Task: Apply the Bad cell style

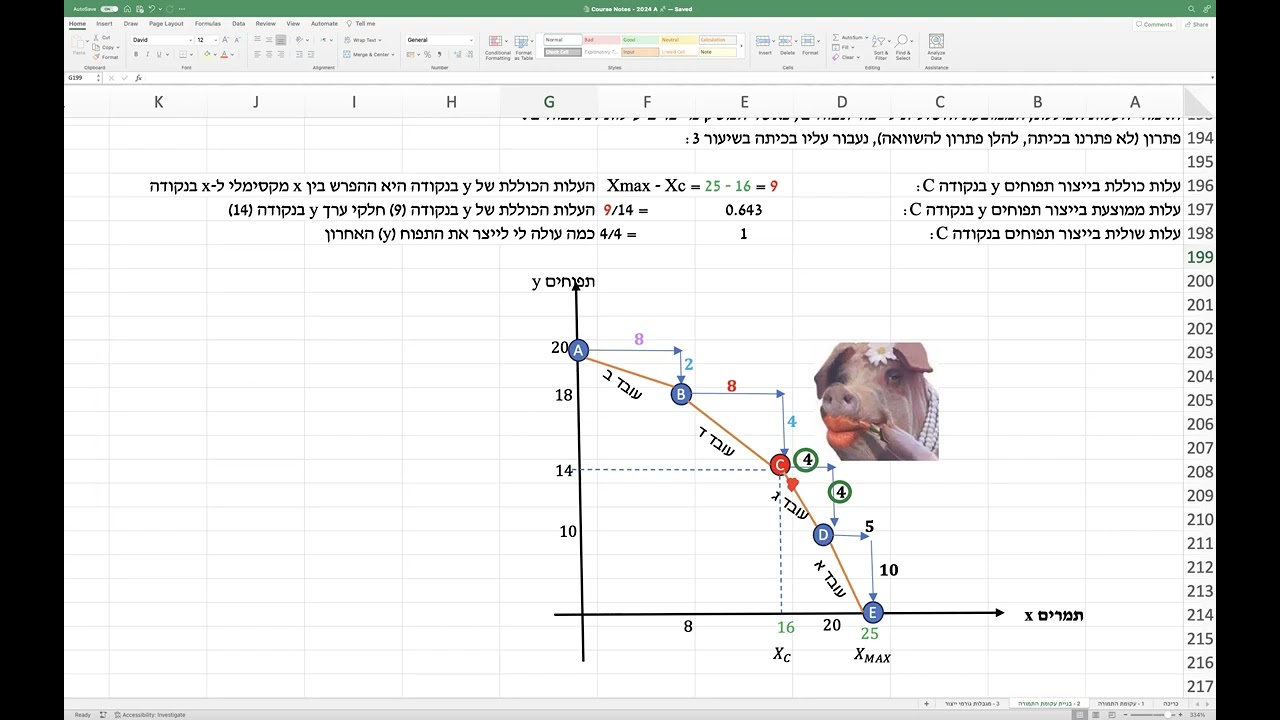Action: (601, 40)
